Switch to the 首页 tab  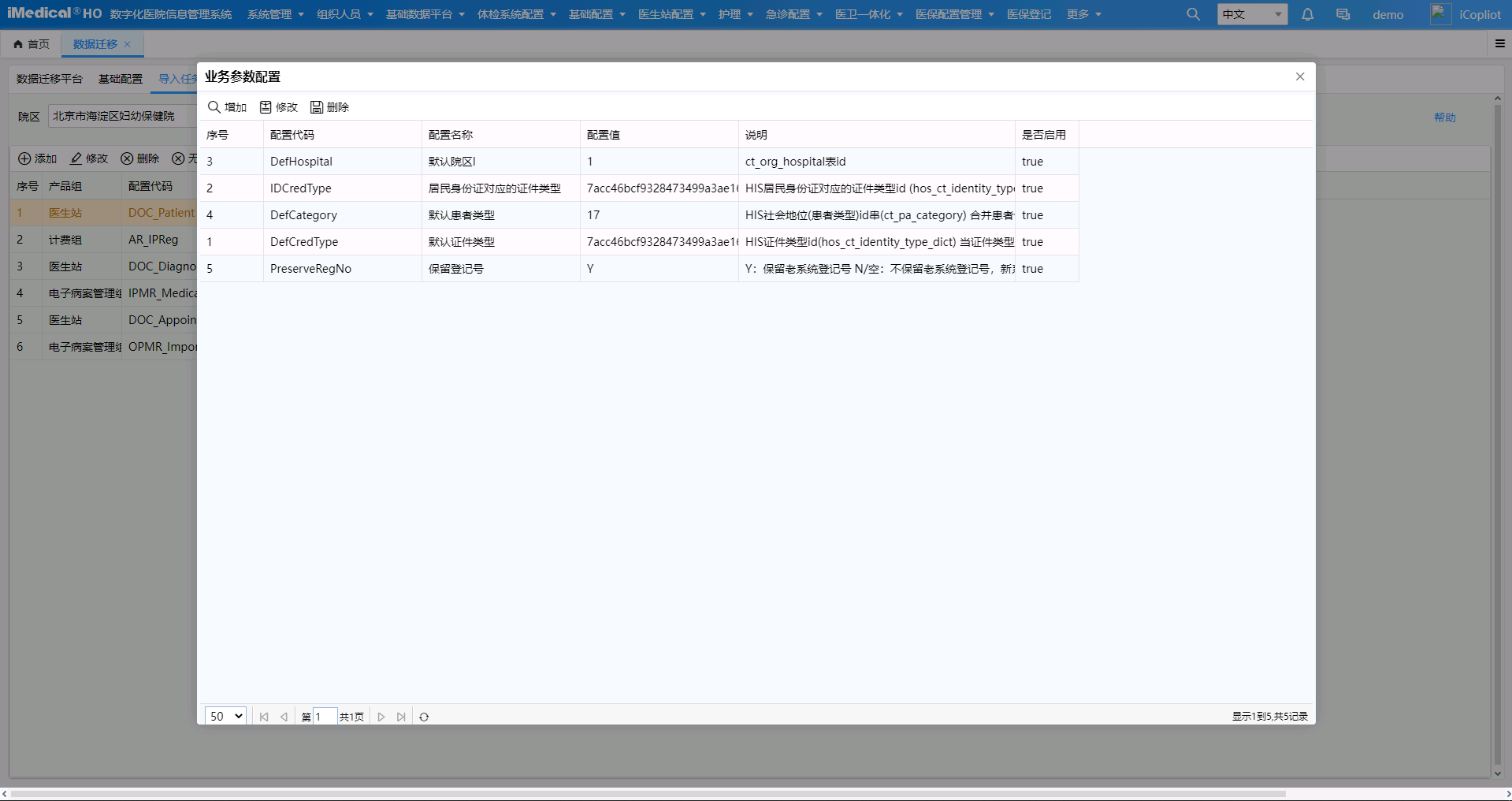pos(32,44)
